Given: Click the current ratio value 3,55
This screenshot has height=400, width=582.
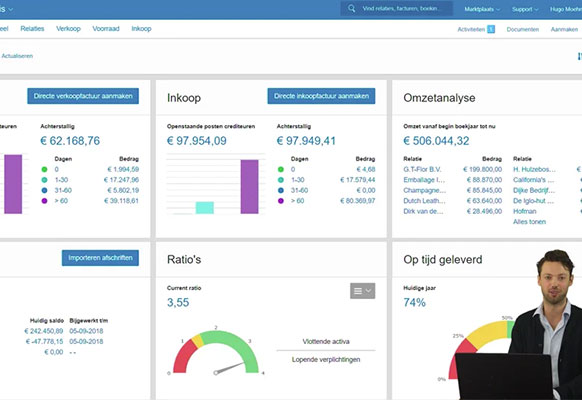Looking at the screenshot, I should (x=178, y=302).
